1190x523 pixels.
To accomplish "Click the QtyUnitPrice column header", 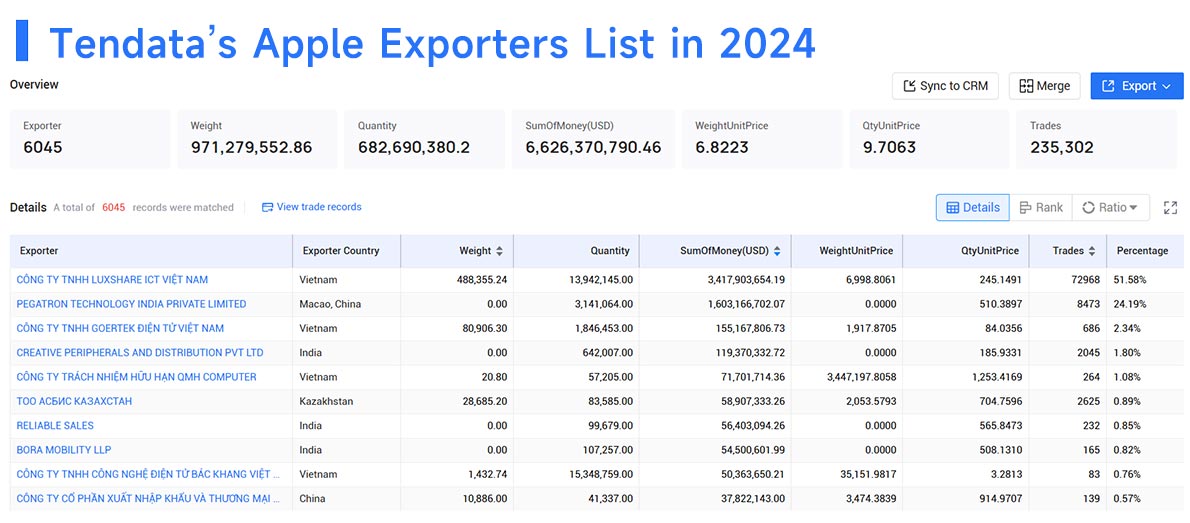I will point(966,250).
